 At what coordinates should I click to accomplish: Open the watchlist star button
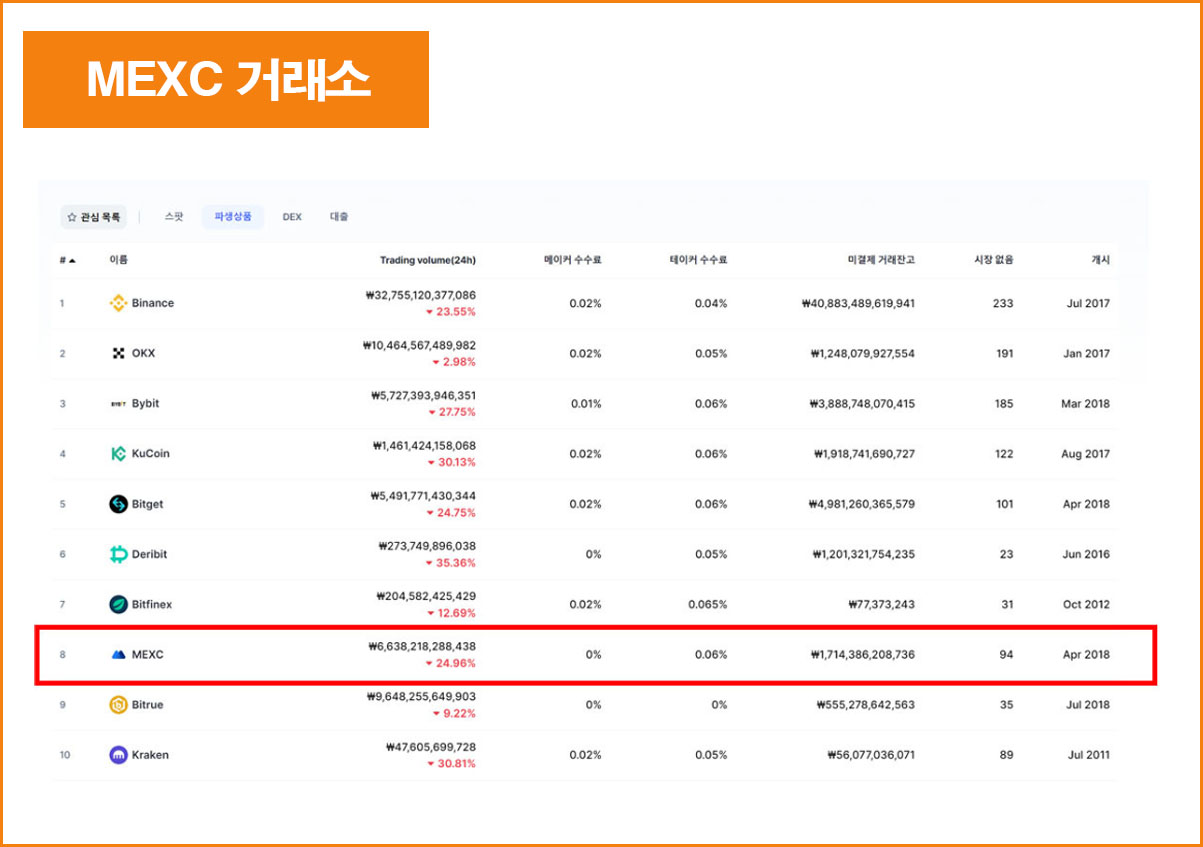(94, 217)
